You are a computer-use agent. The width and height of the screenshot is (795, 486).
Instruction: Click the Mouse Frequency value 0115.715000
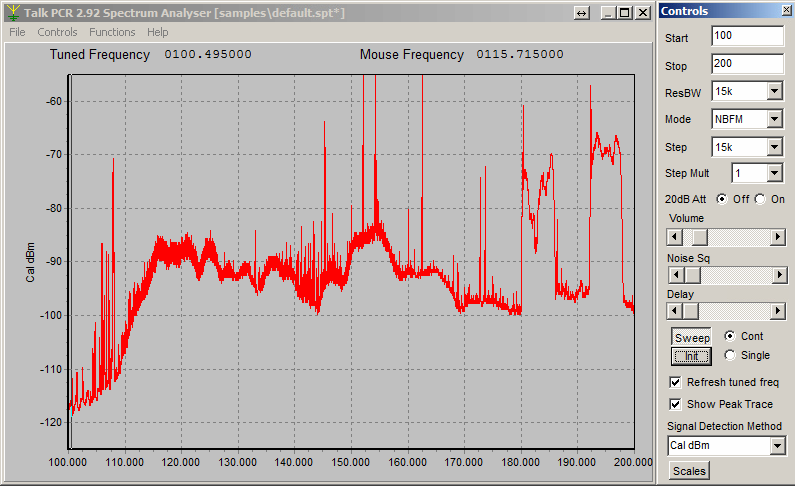coord(520,54)
